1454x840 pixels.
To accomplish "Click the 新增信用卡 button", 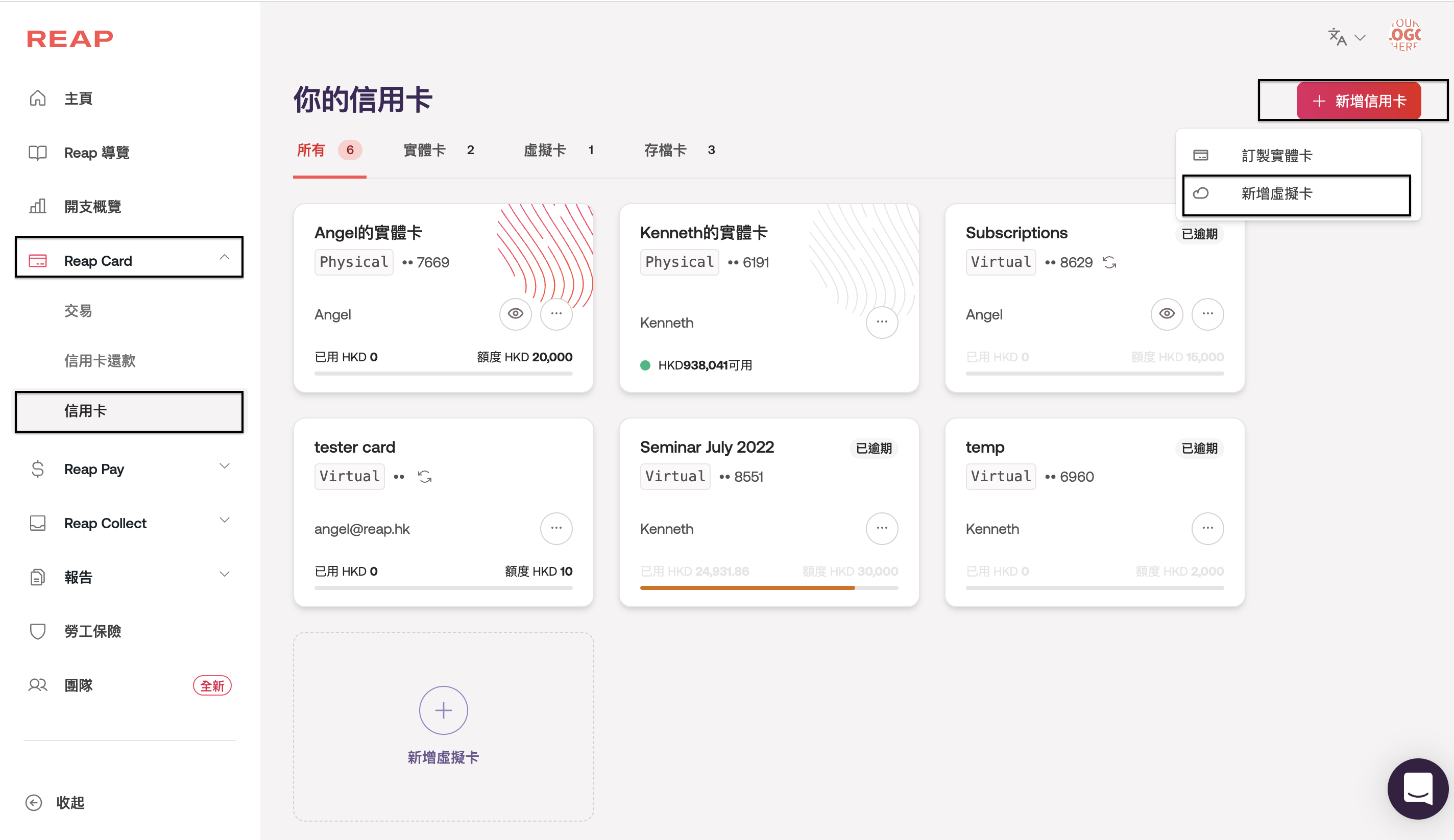I will point(1358,101).
